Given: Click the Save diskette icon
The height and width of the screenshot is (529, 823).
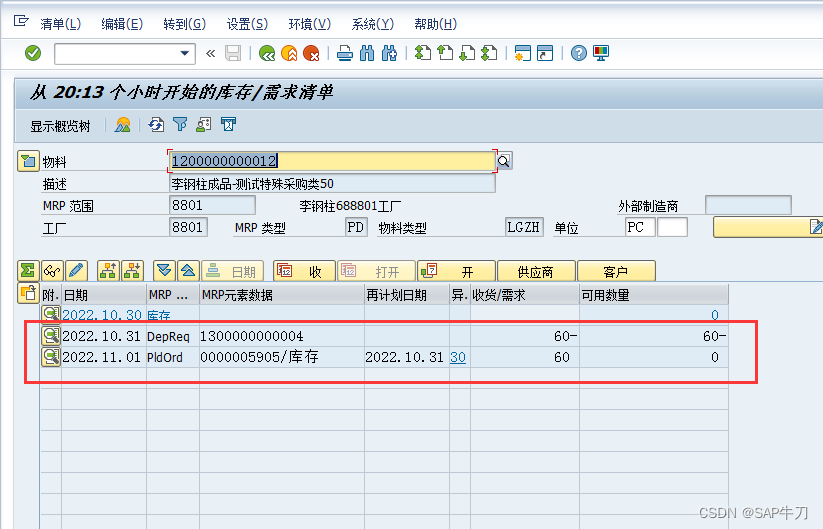Looking at the screenshot, I should click(x=233, y=54).
